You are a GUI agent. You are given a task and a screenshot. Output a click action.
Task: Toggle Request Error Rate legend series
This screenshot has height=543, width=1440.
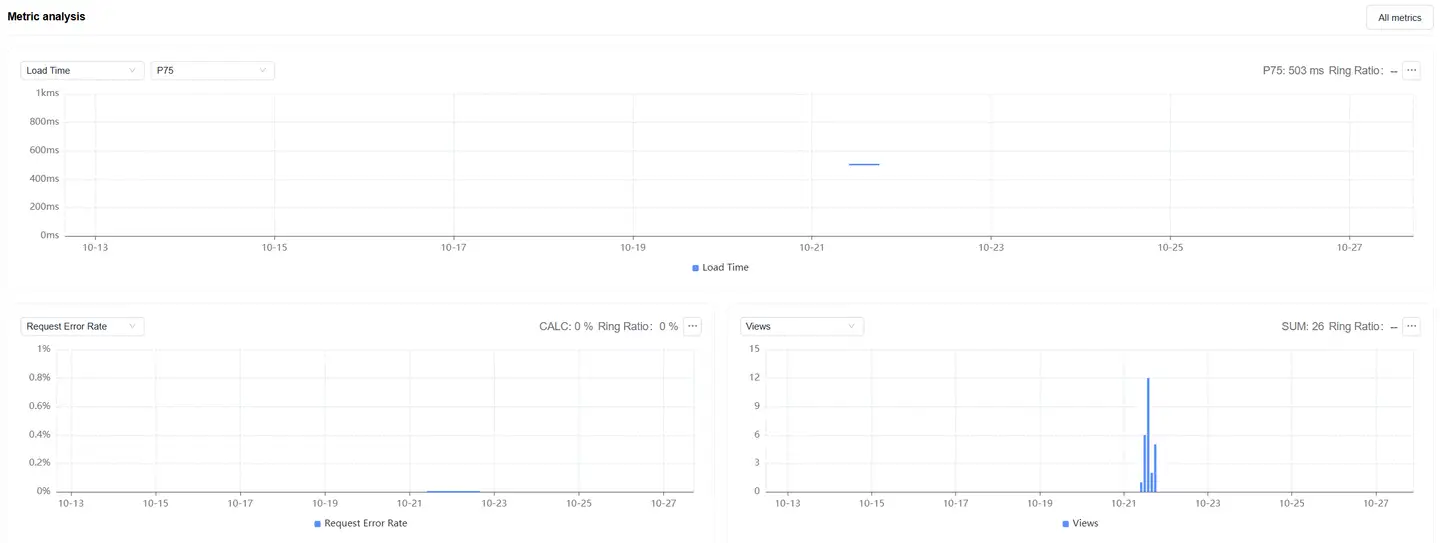[x=361, y=523]
